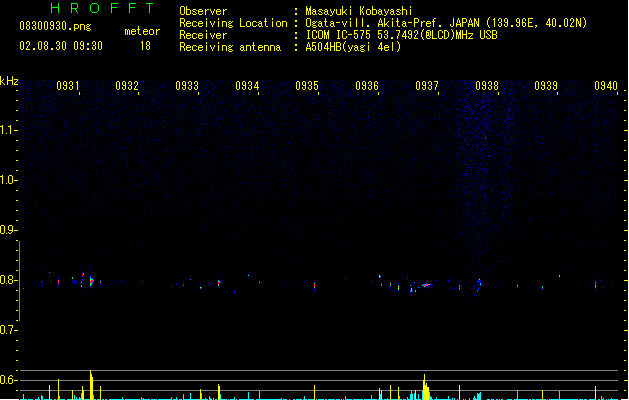629x400 pixels.
Task: Click the 1.0 kHz axis label
Action: 8,180
